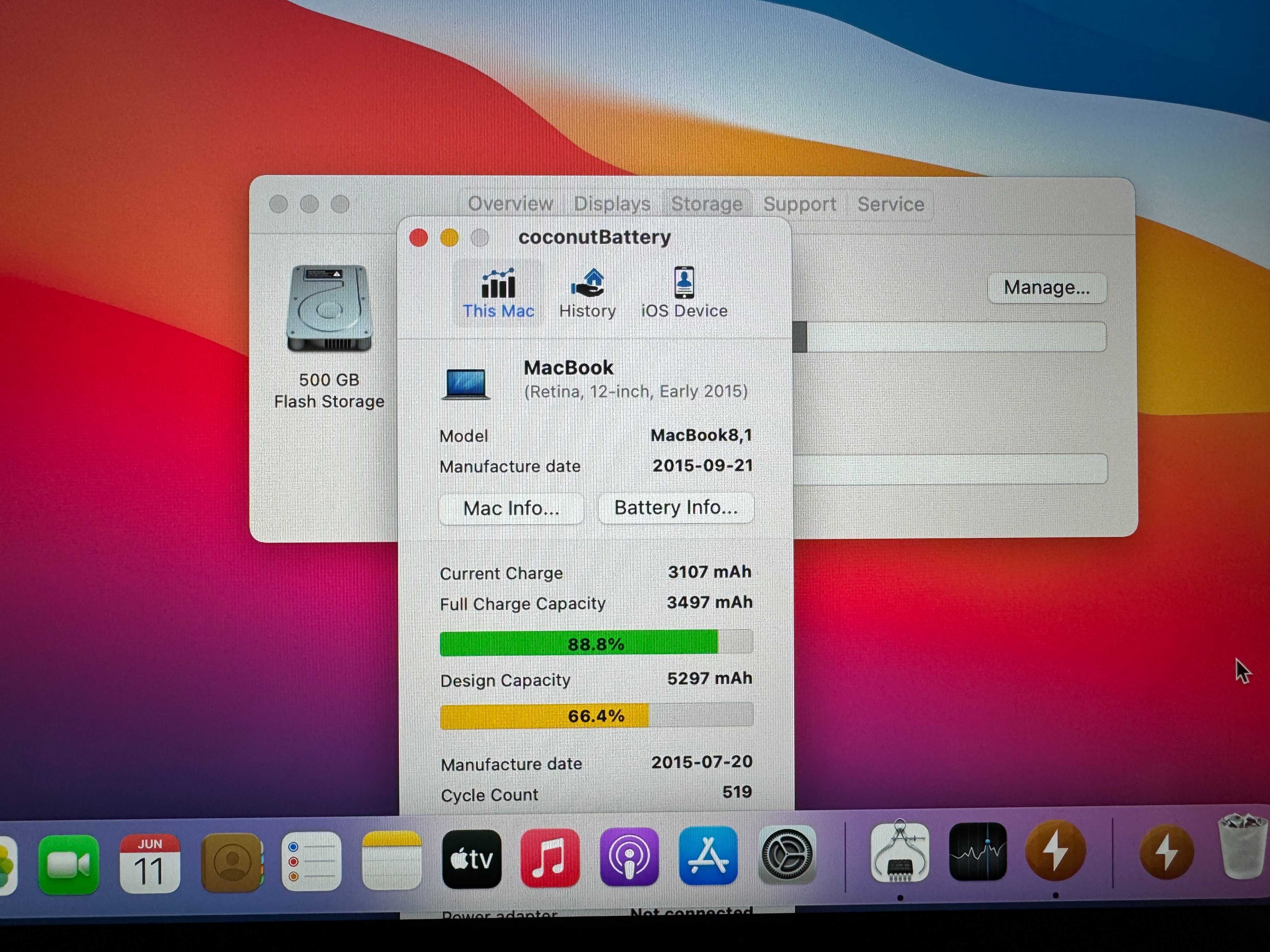Open System Information chip icon in Dock
Viewport: 1270px width, 952px height.
900,852
